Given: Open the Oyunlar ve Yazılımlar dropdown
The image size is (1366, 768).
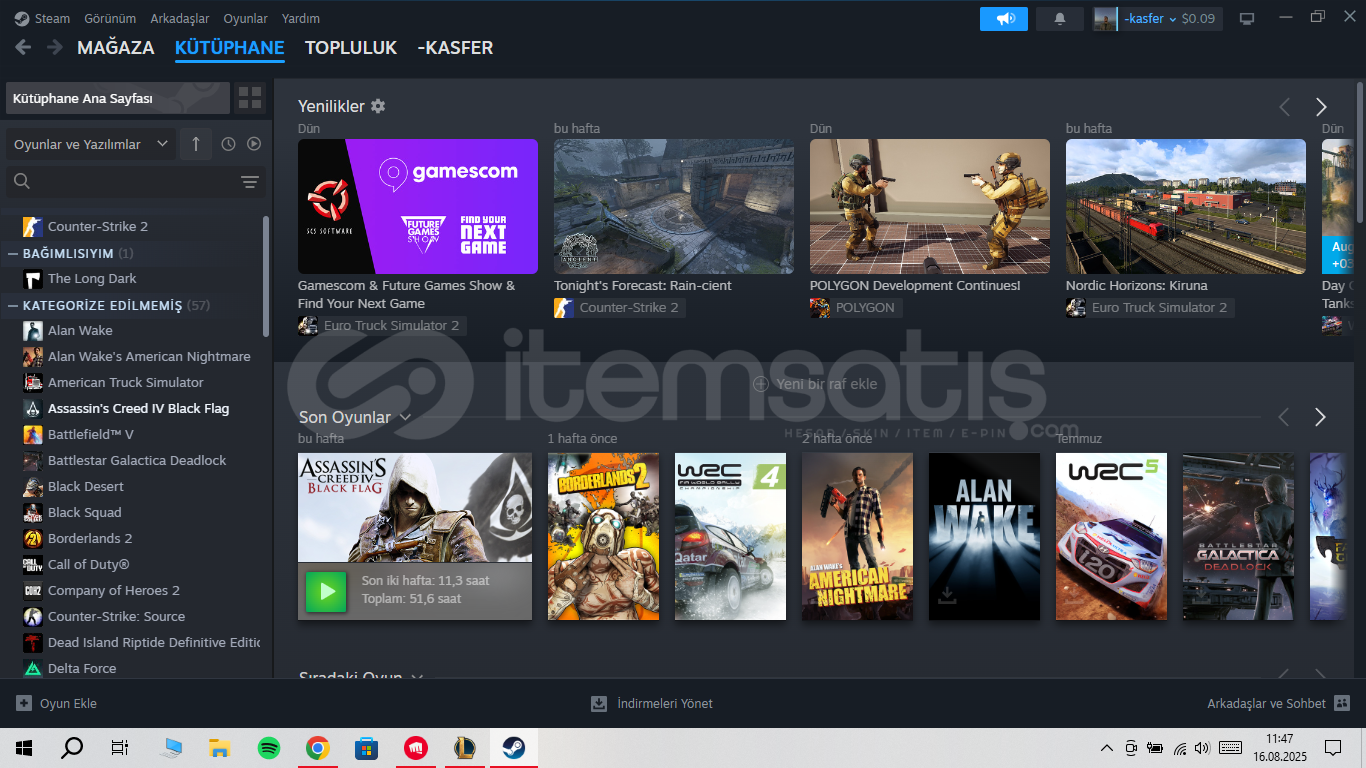Looking at the screenshot, I should point(90,144).
